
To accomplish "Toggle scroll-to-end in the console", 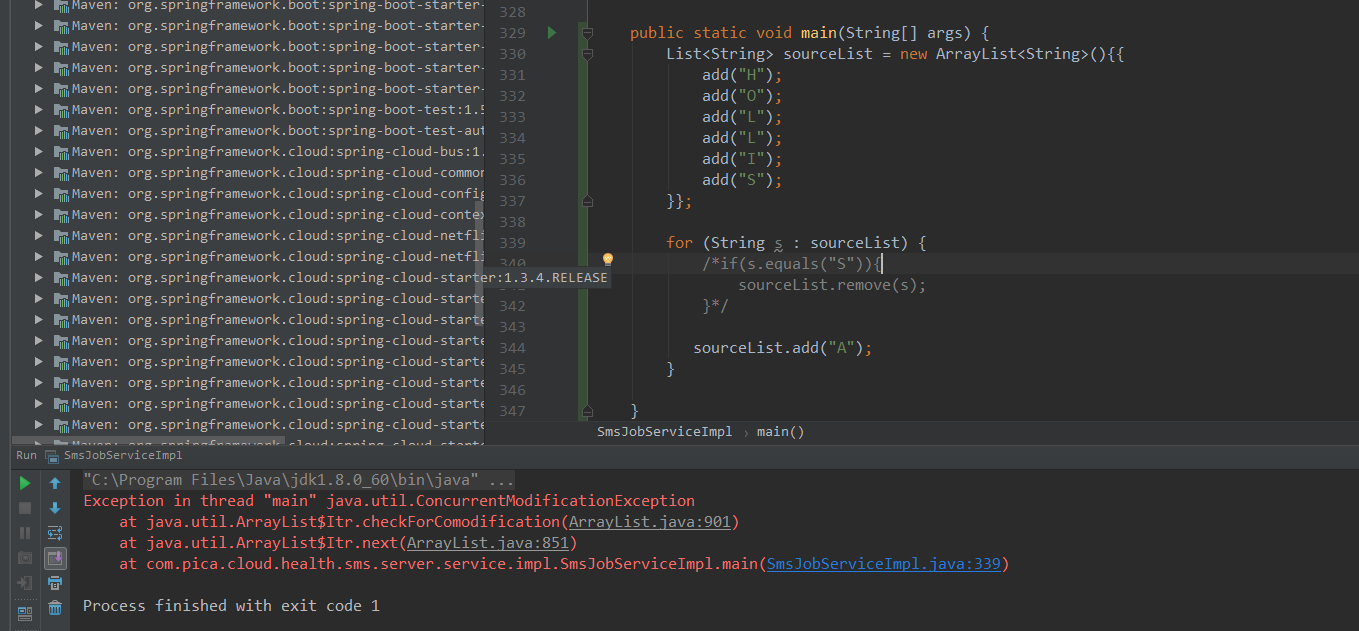I will (55, 558).
